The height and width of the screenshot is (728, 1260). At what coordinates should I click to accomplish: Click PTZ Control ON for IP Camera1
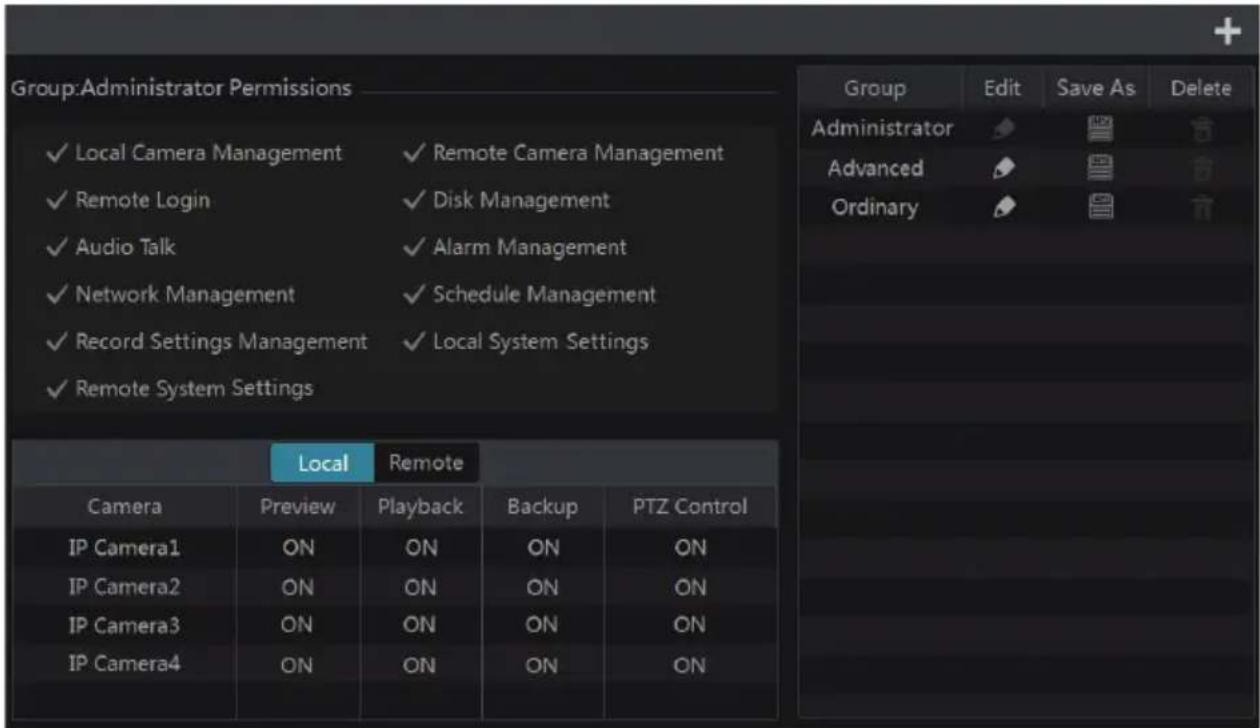(x=690, y=548)
